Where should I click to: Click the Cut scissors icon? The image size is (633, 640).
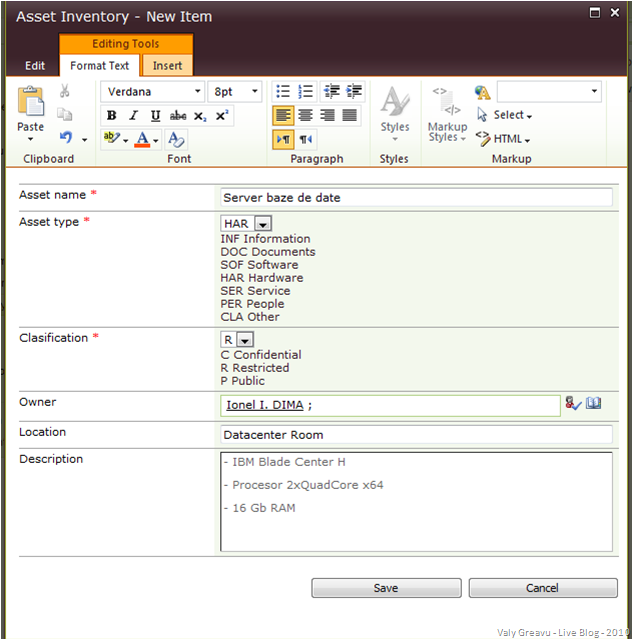[x=65, y=91]
